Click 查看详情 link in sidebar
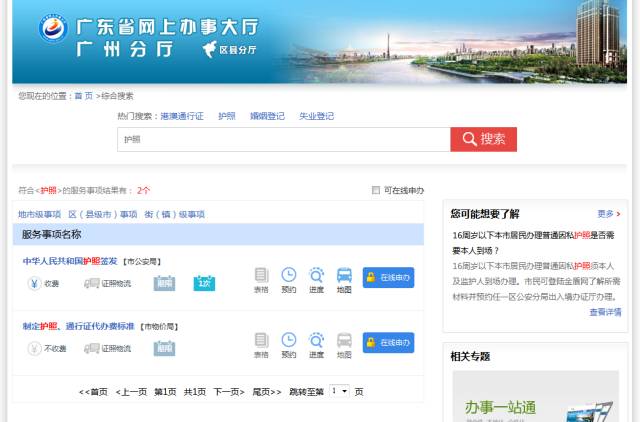Image resolution: width=640 pixels, height=422 pixels. (x=604, y=312)
